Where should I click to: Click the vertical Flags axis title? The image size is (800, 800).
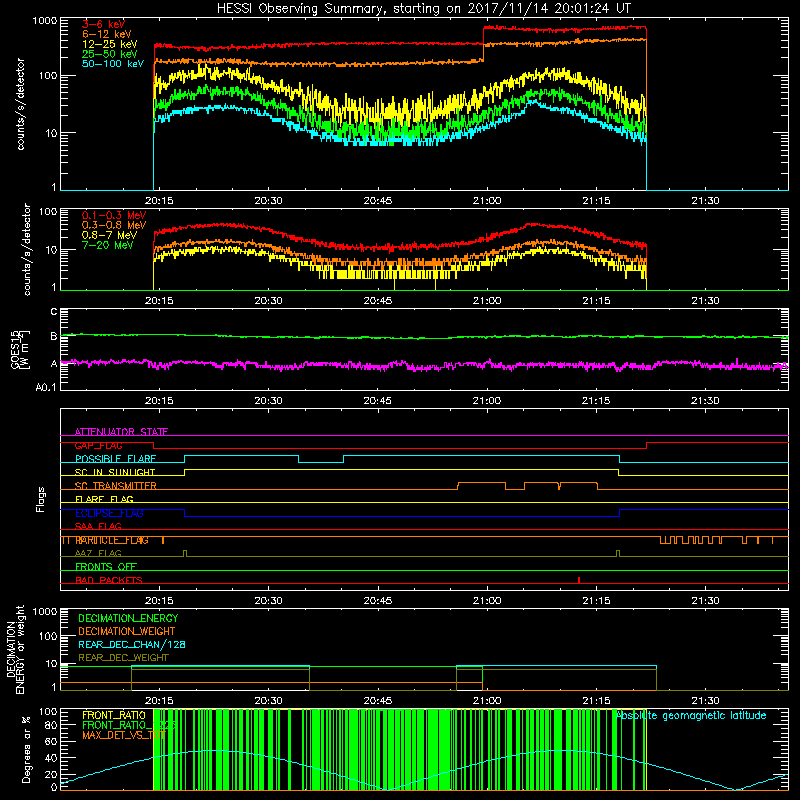coord(41,499)
